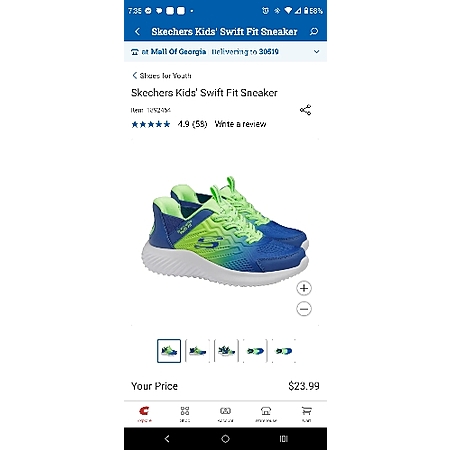
Task: Tap the back arrow in the blue header
Action: point(137,32)
